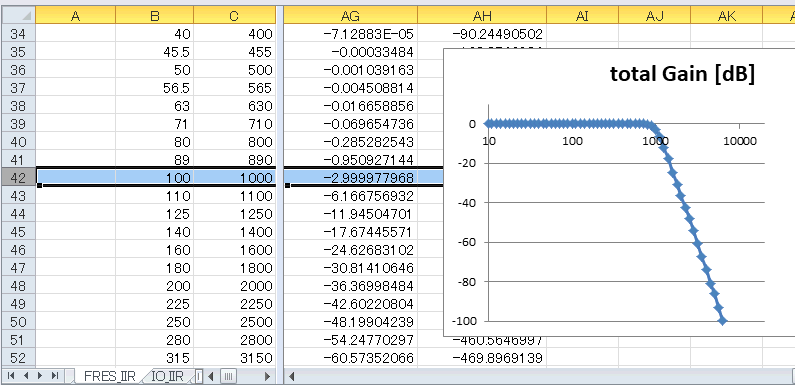Click the left-pane horizontal scrollbar thumb
The image size is (795, 385).
pyautogui.click(x=229, y=376)
